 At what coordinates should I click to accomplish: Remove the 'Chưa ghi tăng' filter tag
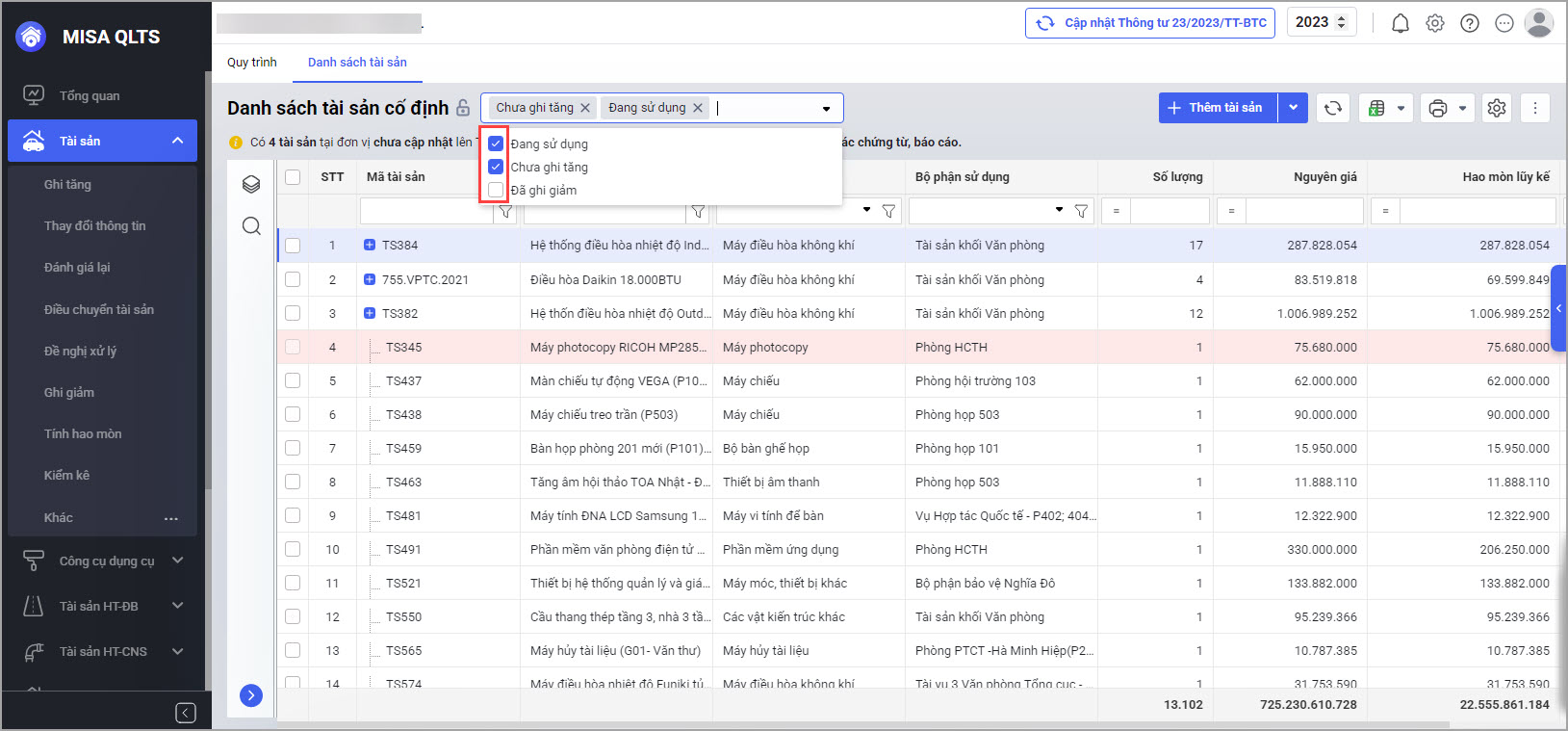585,108
